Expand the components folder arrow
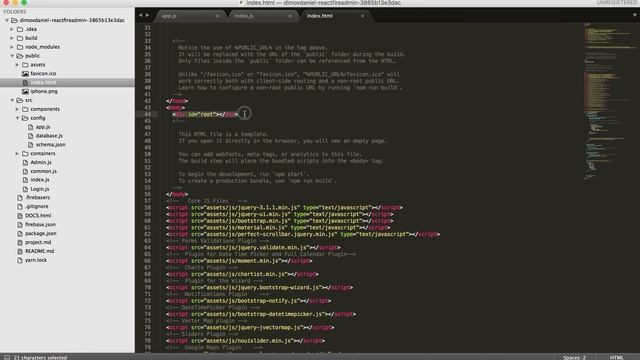The image size is (640, 360). click(17, 109)
